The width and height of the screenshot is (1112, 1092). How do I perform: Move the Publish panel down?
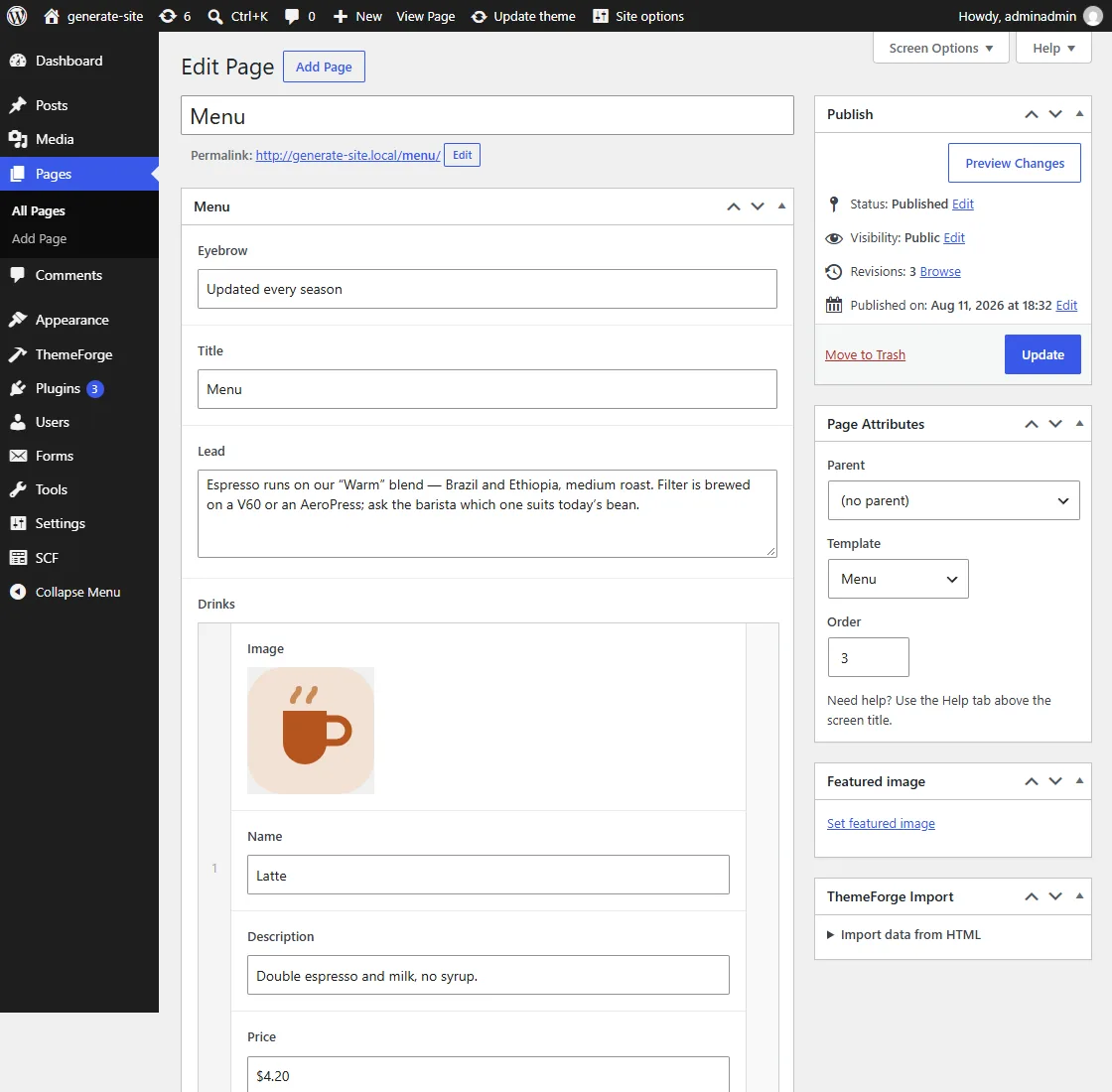pos(1055,114)
